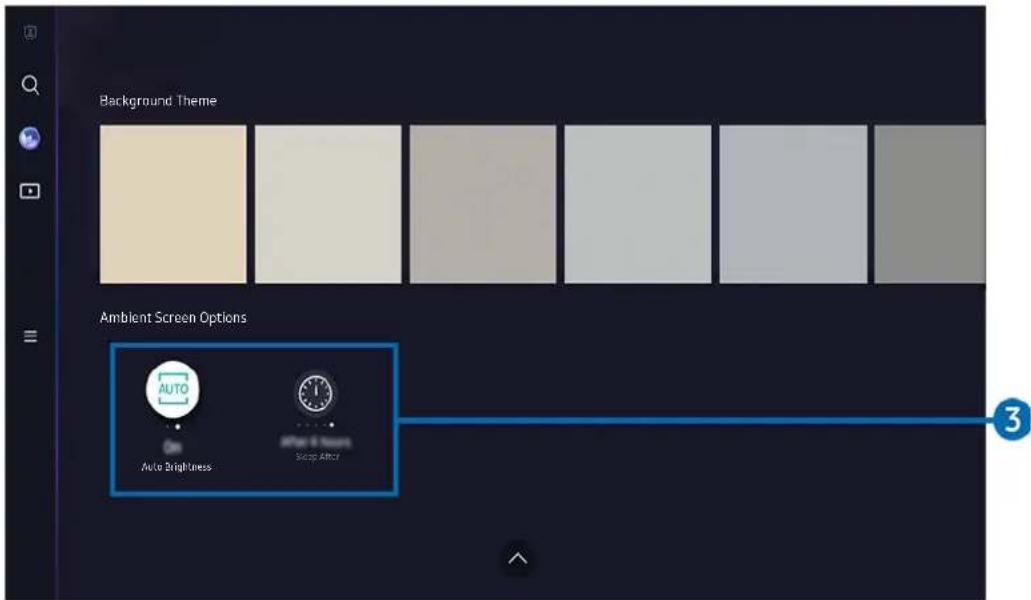The image size is (1031, 600).
Task: Open the Search icon in sidebar
Action: [x=30, y=85]
